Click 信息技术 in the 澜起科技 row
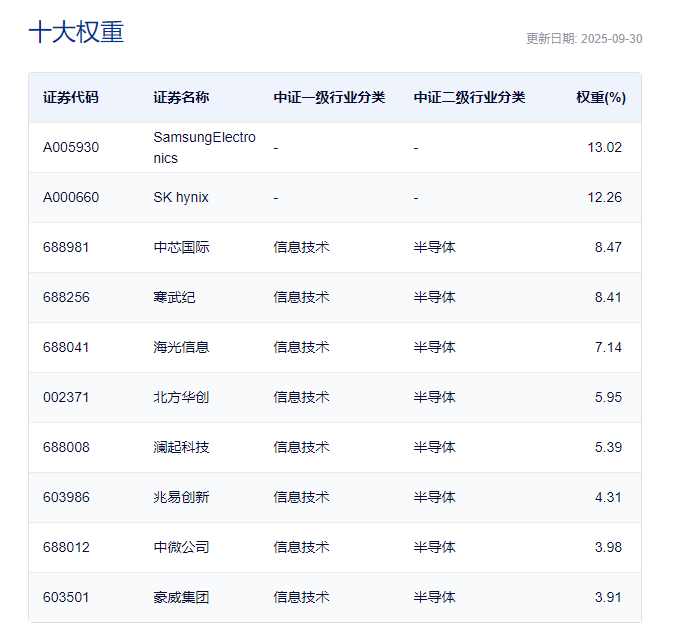 point(301,447)
